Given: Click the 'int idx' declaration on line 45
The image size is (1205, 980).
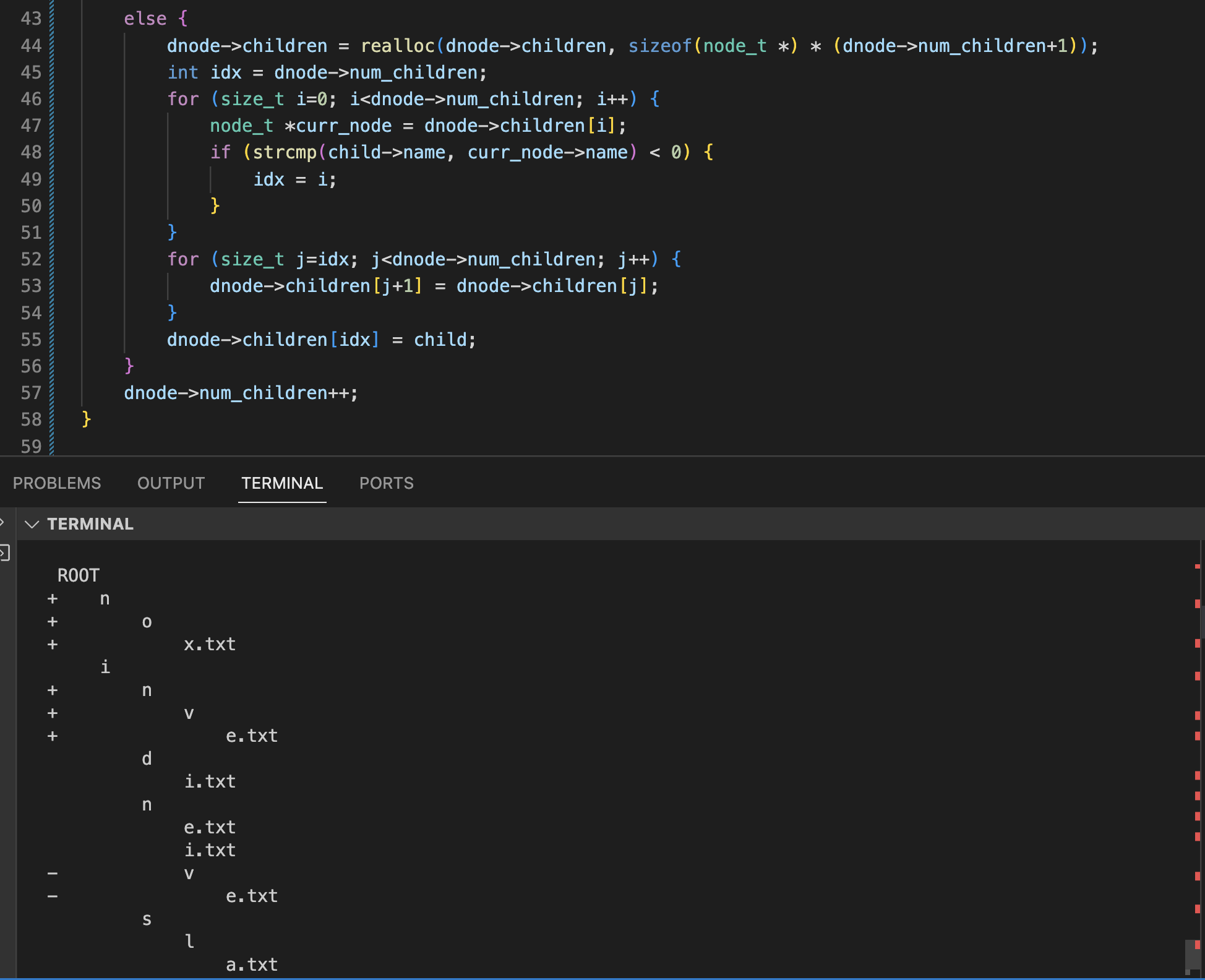Looking at the screenshot, I should (204, 72).
